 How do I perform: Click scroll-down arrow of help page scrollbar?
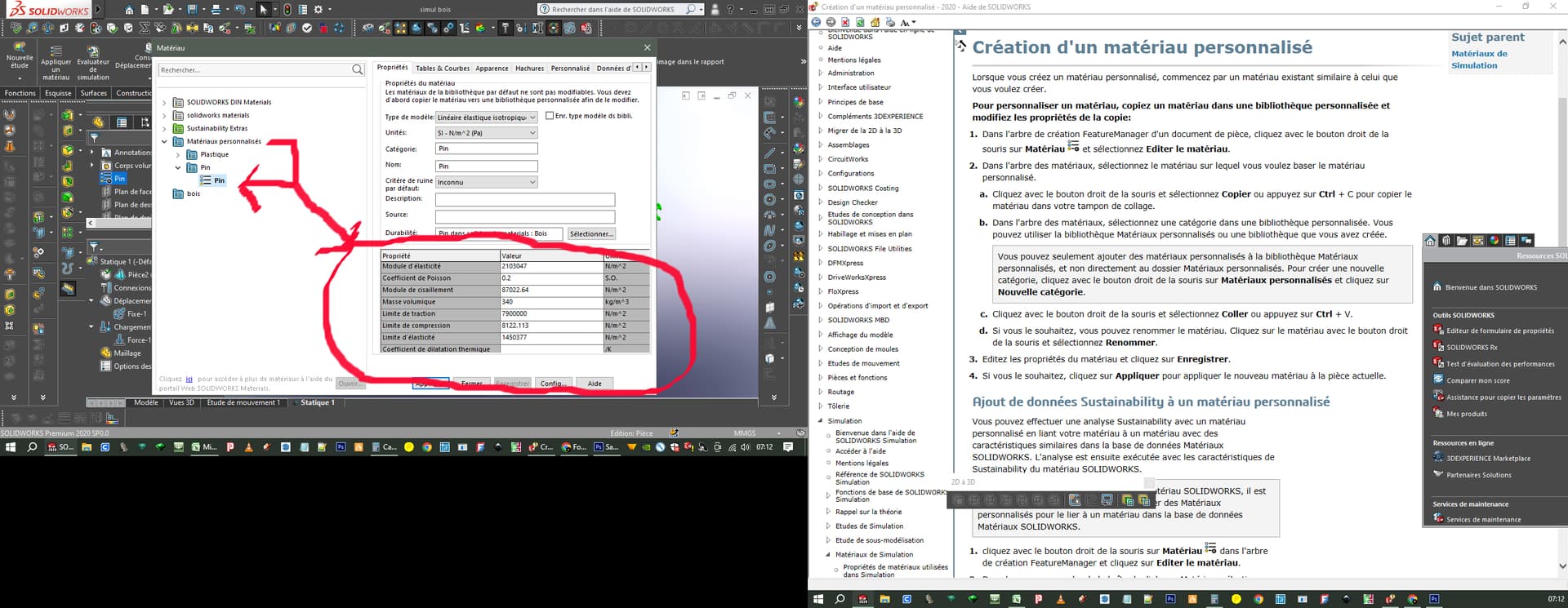[1562, 566]
